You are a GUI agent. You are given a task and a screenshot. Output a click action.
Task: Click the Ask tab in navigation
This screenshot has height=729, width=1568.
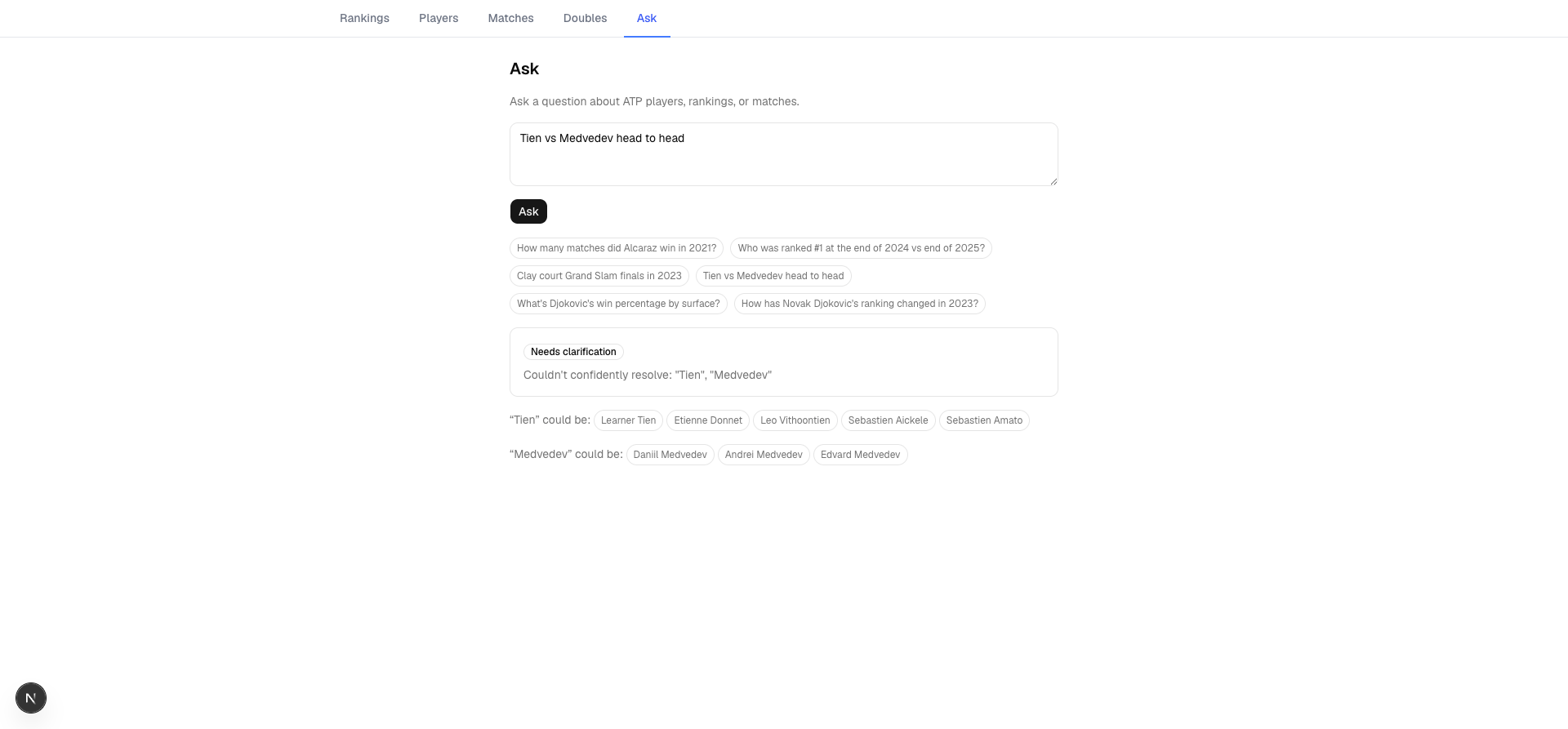click(x=647, y=18)
